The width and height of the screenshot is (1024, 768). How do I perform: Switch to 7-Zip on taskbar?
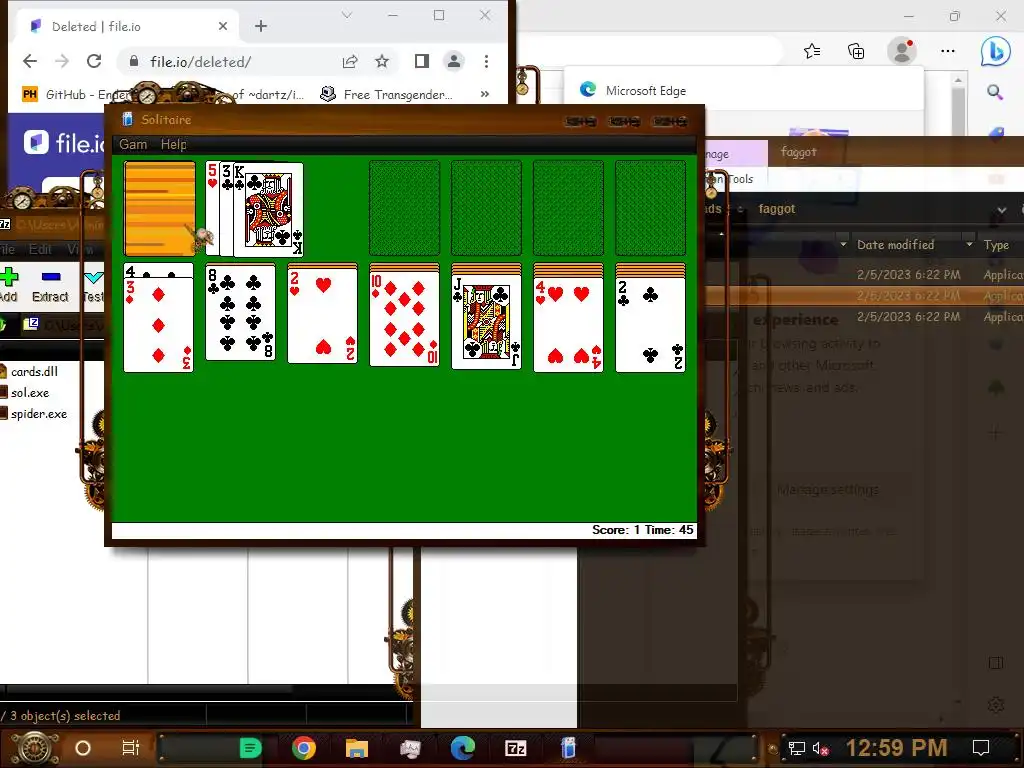(516, 748)
